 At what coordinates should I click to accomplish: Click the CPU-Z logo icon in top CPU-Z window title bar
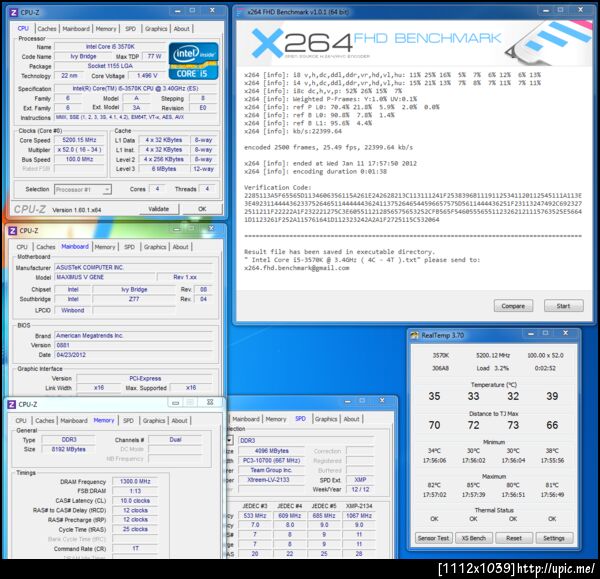(13, 13)
